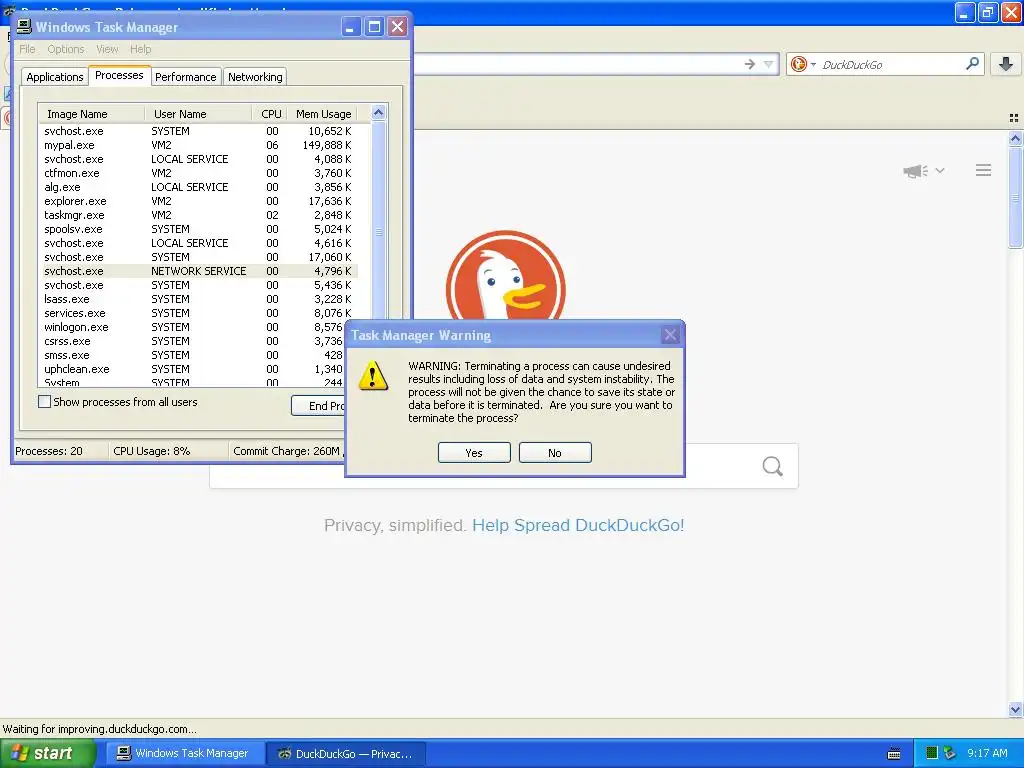Sort by the CPU column header
This screenshot has height=768, width=1024.
tap(270, 114)
